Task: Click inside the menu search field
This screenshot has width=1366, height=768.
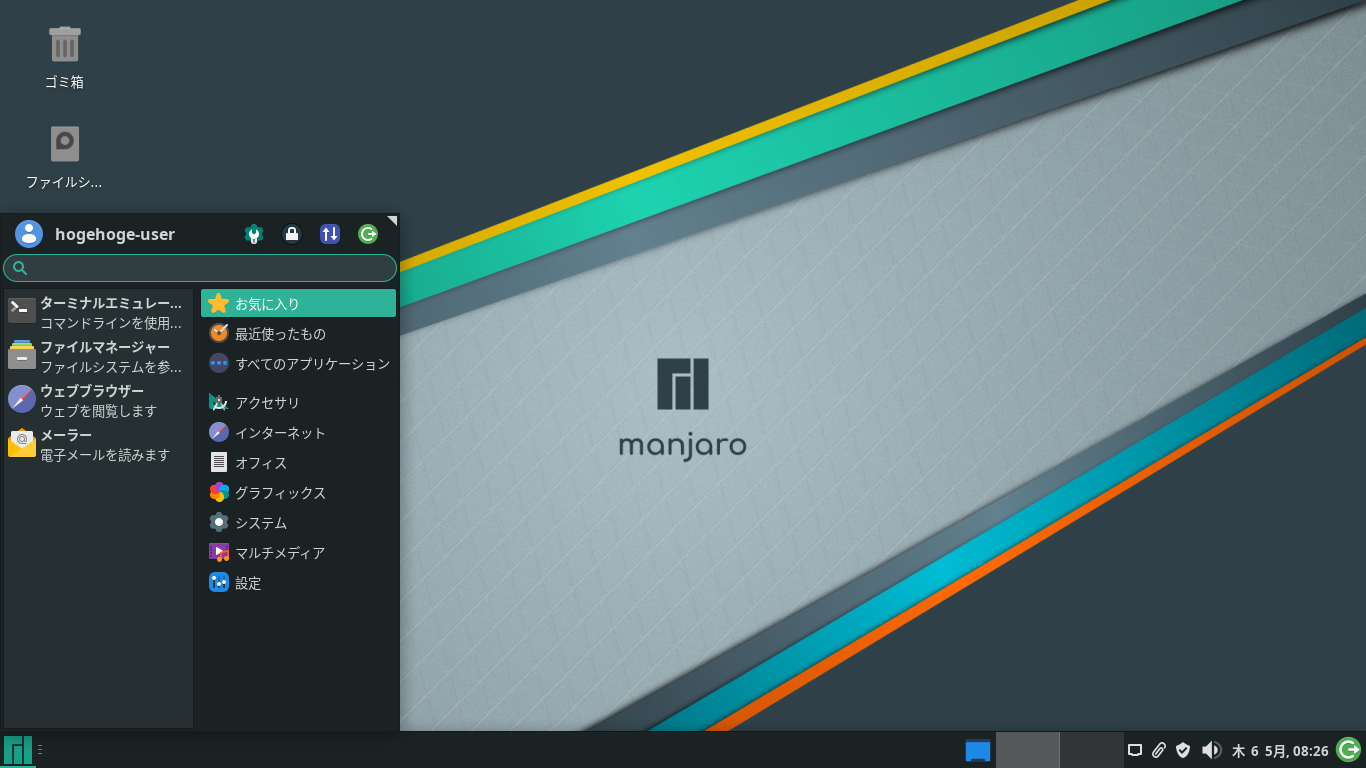Action: tap(200, 268)
